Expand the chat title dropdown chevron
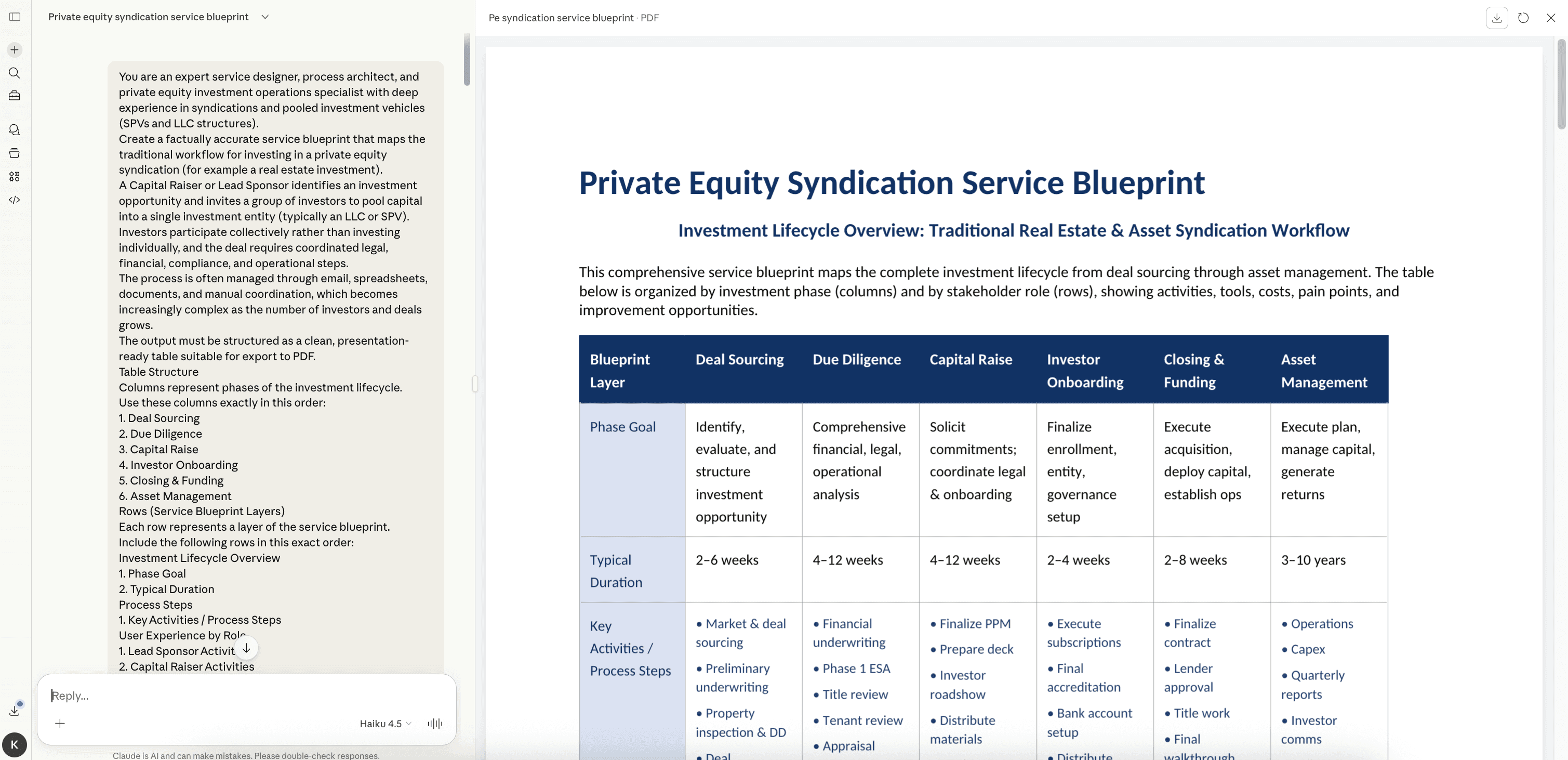The image size is (1568, 760). coord(265,17)
